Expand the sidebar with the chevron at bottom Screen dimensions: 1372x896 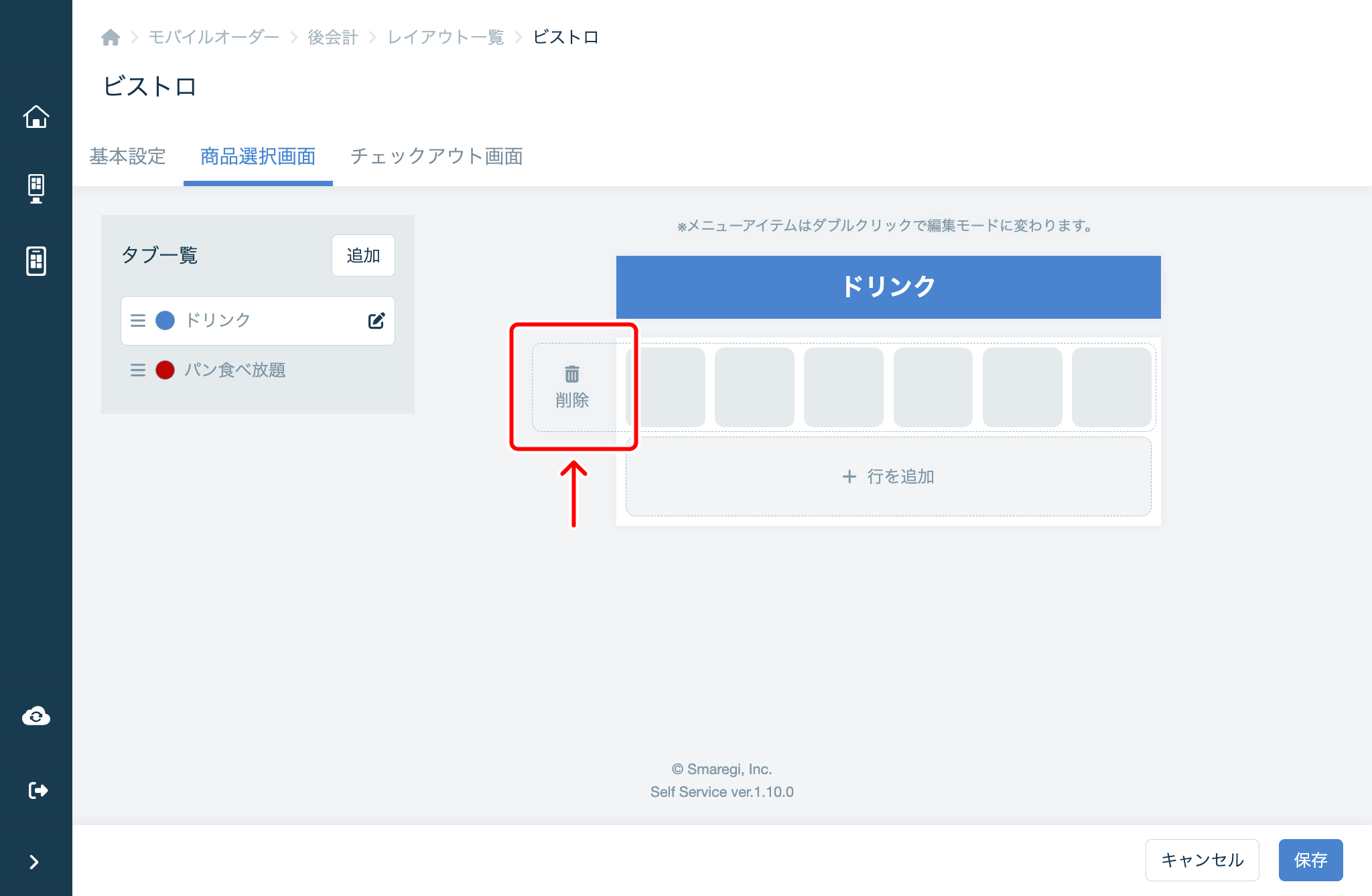36,862
